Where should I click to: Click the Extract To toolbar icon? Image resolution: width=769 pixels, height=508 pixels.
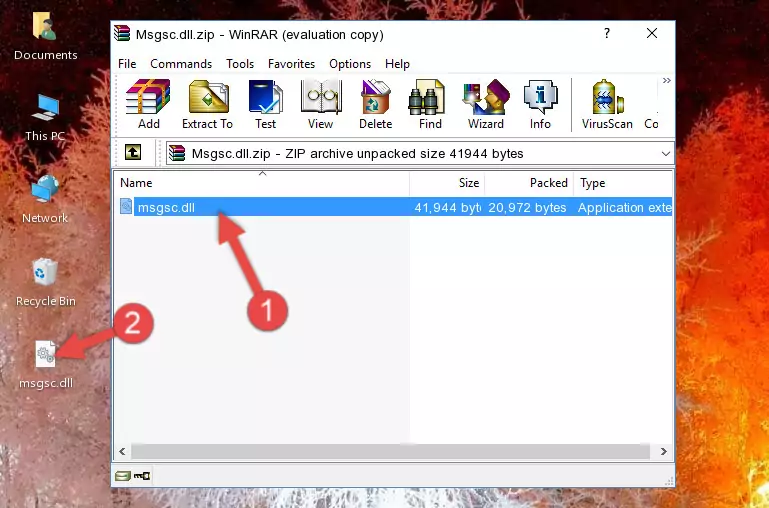tap(207, 104)
